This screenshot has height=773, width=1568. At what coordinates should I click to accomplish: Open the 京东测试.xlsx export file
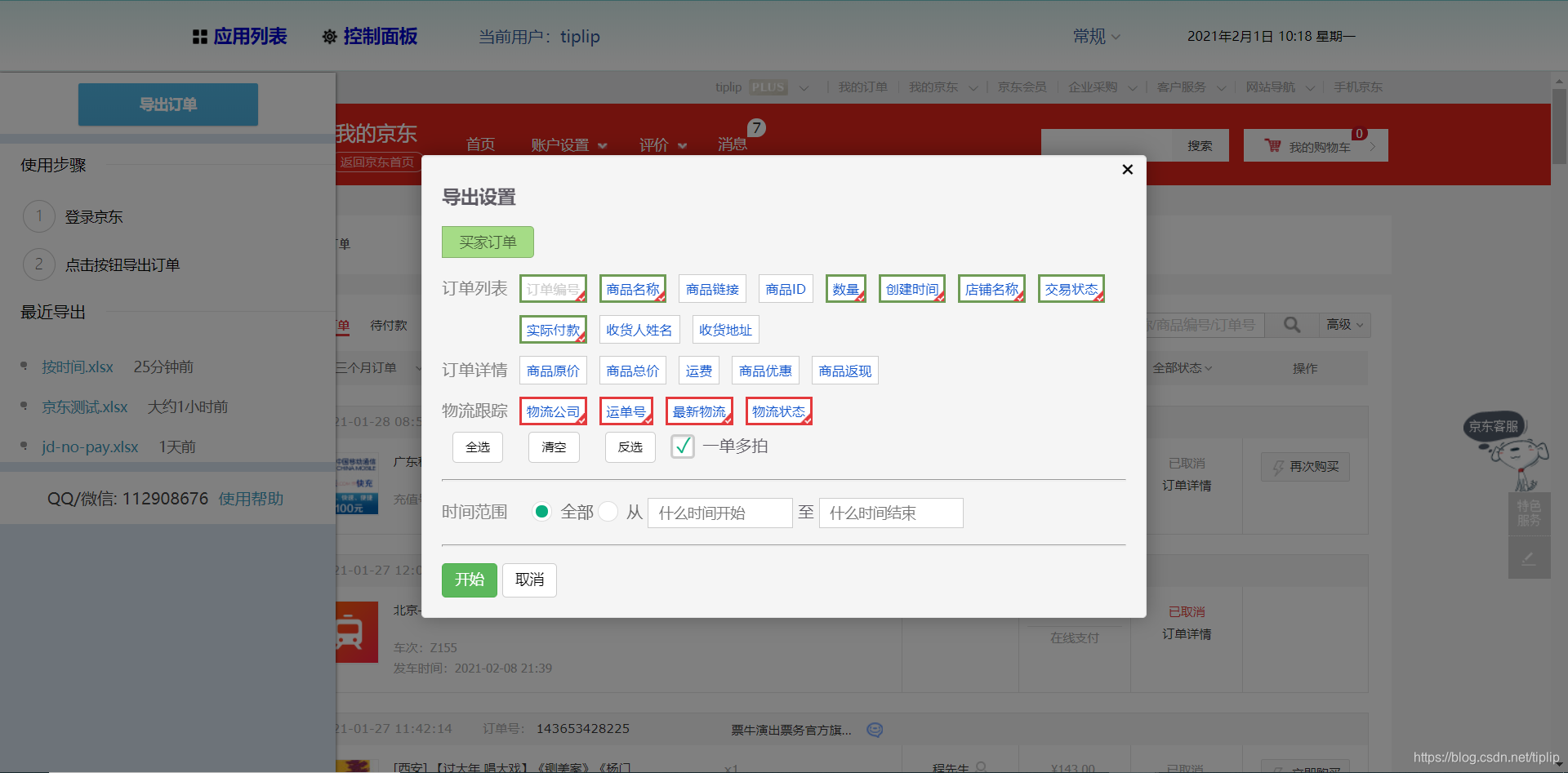pos(85,406)
